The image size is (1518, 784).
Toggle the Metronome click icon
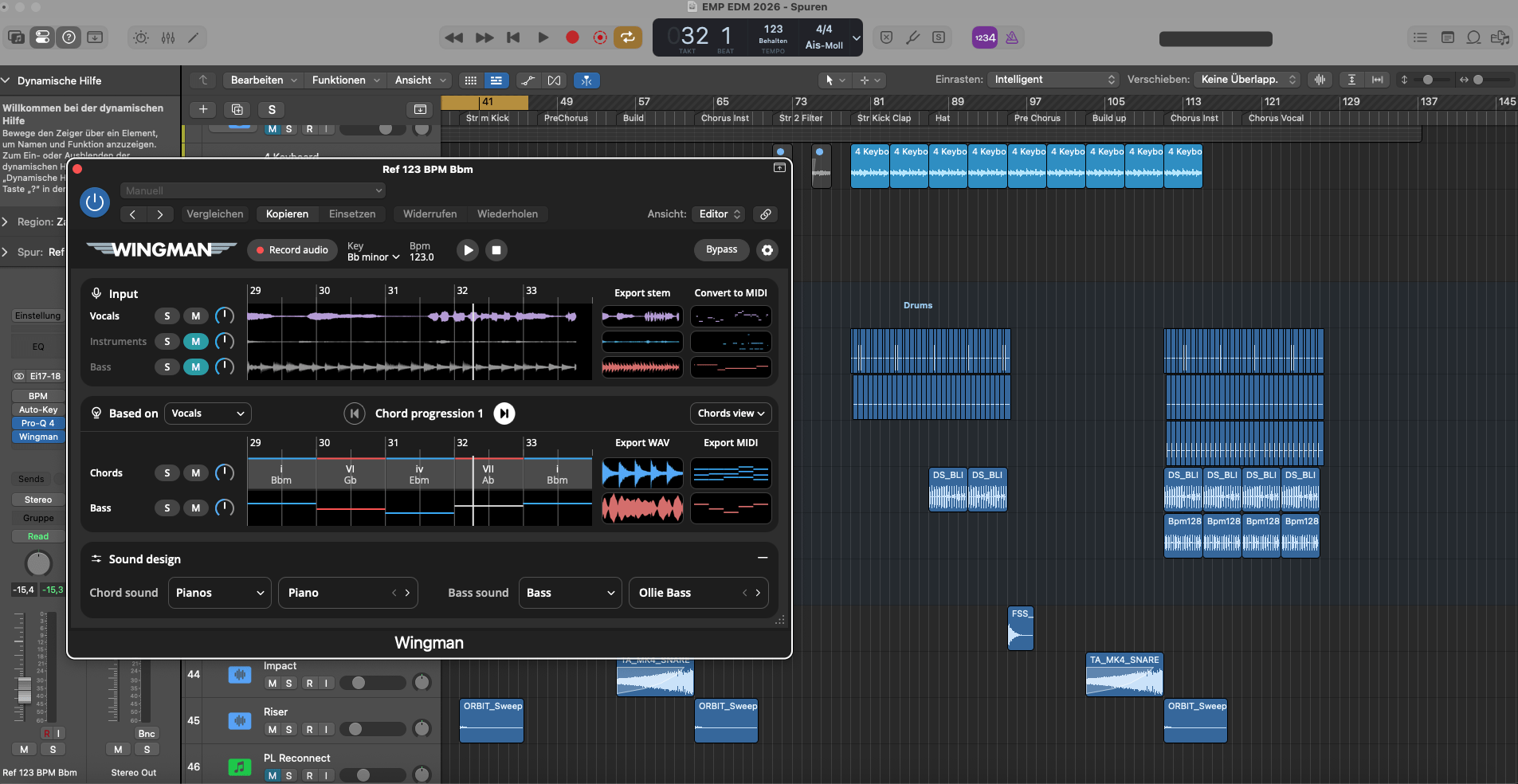coord(1012,37)
